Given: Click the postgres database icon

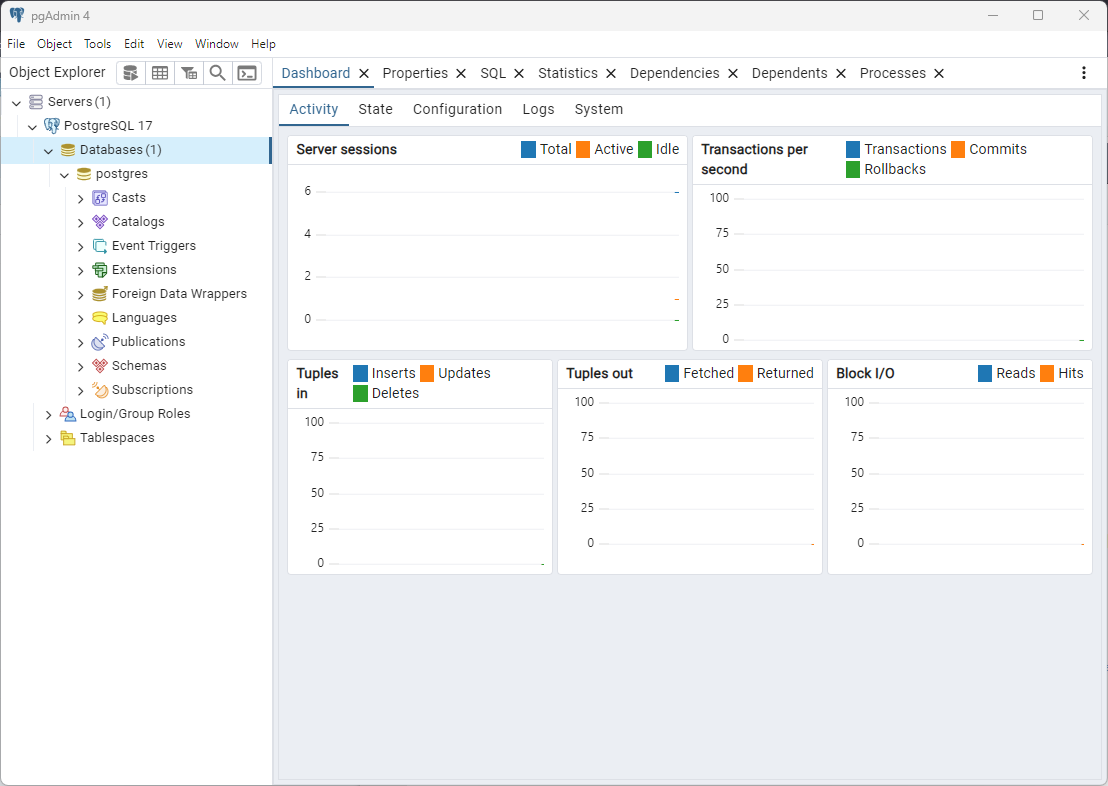Looking at the screenshot, I should [84, 174].
